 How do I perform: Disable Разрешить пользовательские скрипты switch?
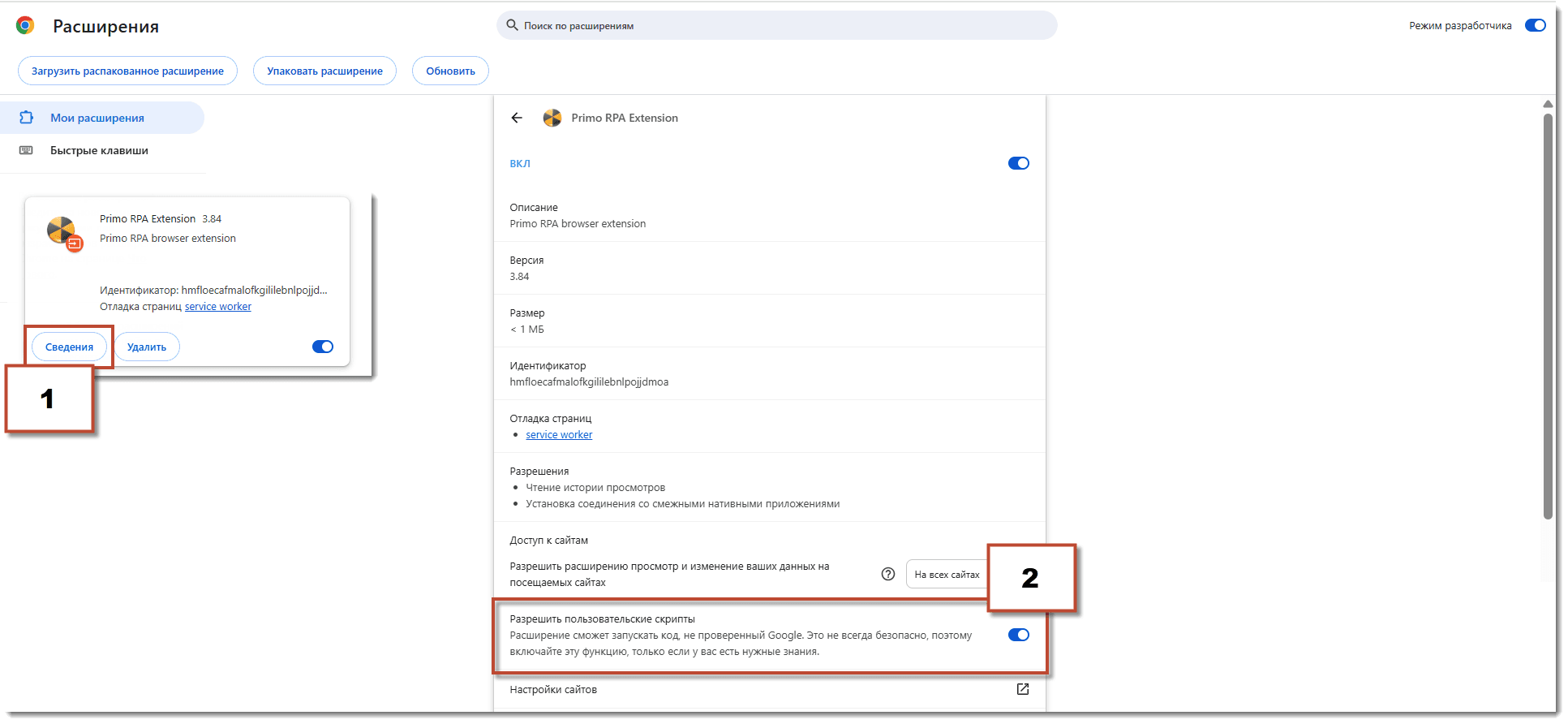(1019, 635)
